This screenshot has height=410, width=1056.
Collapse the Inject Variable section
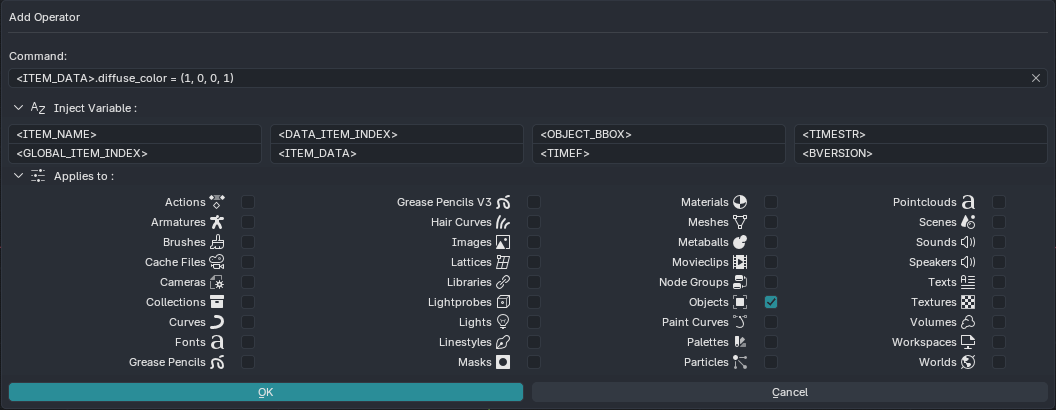pos(18,108)
